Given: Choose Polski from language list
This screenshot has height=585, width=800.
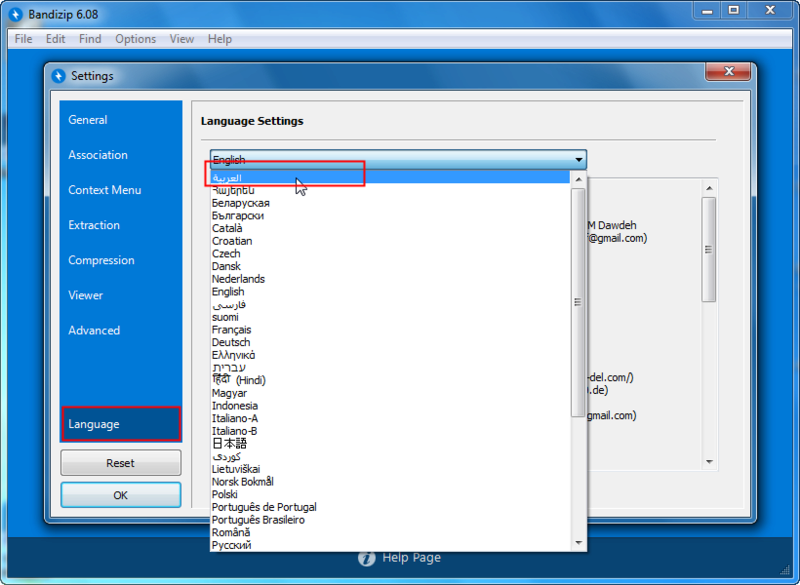Looking at the screenshot, I should click(390, 495).
